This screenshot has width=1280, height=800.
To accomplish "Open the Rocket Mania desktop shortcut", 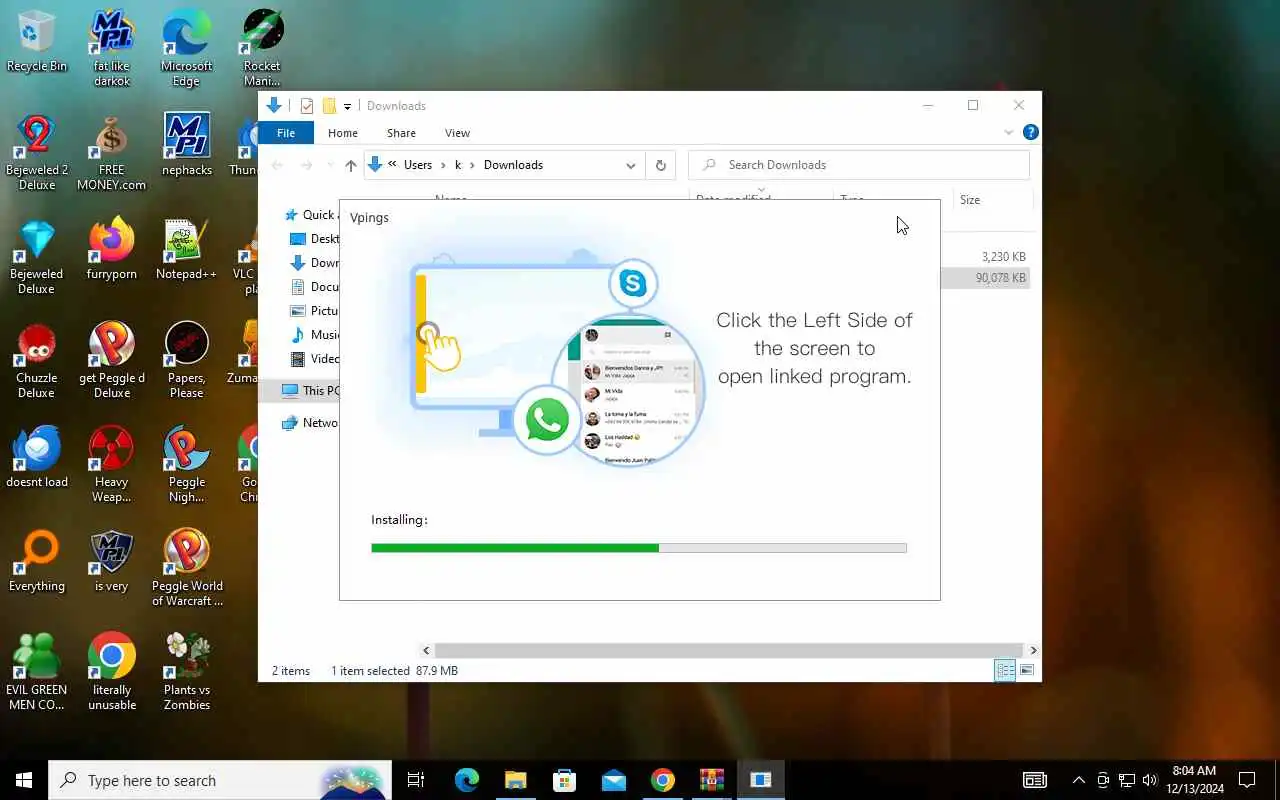I will [262, 48].
